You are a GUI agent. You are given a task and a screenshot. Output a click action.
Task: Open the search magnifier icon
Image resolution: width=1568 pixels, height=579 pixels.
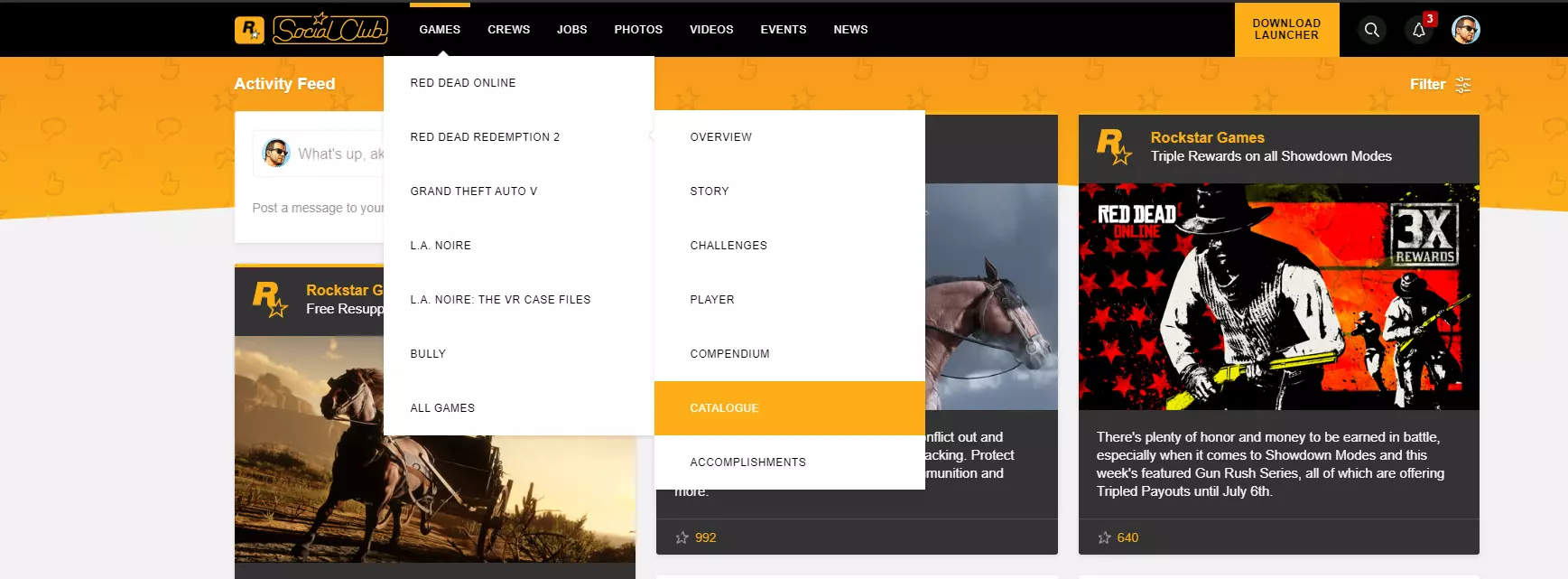[1371, 30]
